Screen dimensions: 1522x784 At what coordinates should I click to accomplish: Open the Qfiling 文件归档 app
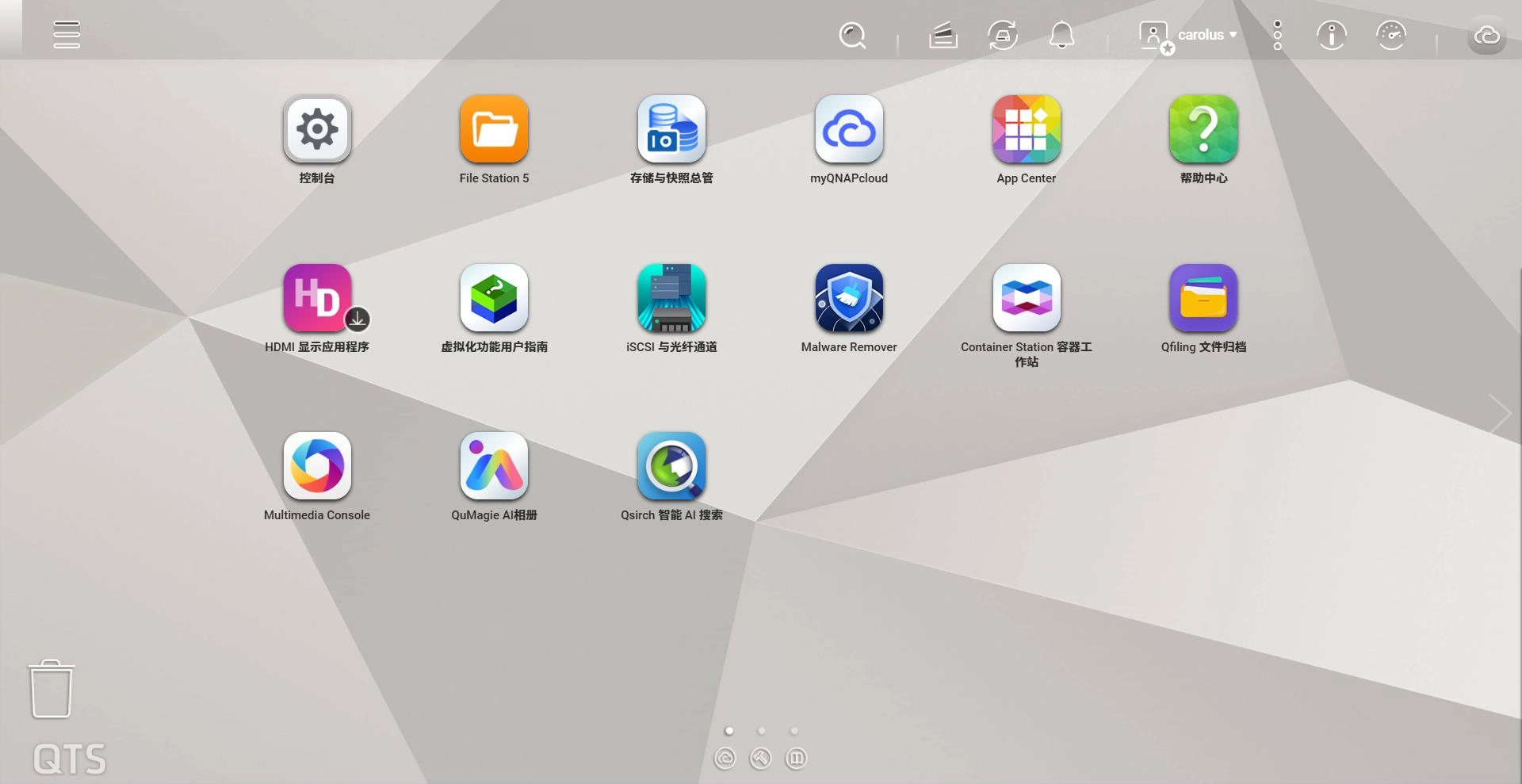(1203, 298)
